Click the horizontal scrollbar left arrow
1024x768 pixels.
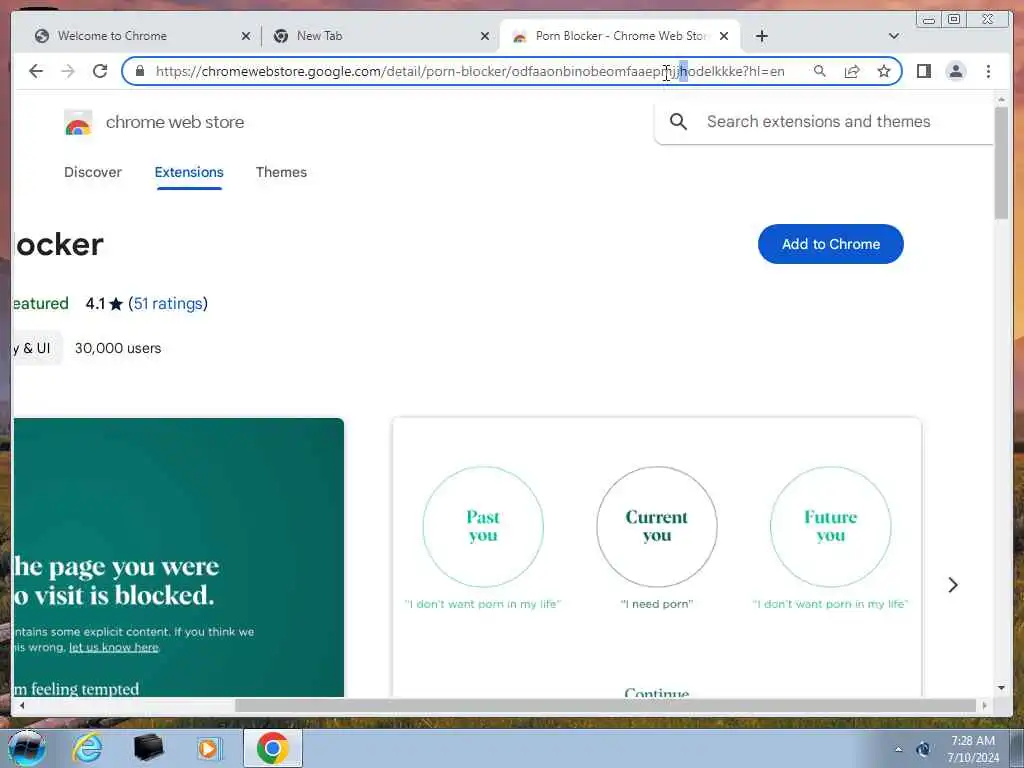pos(22,705)
